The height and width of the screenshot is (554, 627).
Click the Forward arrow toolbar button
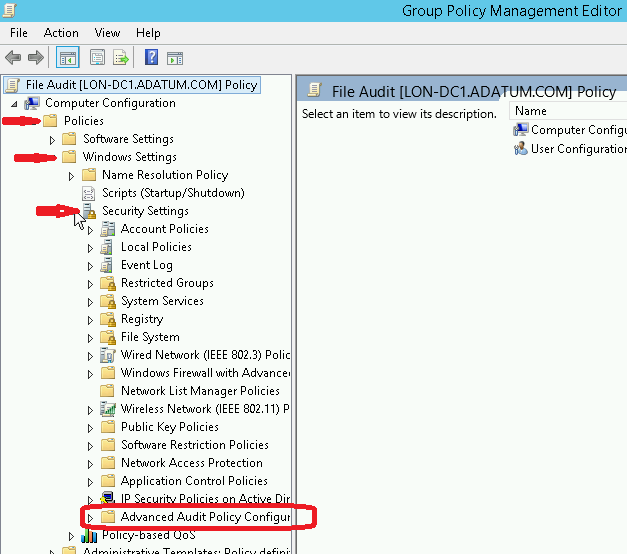tap(36, 58)
